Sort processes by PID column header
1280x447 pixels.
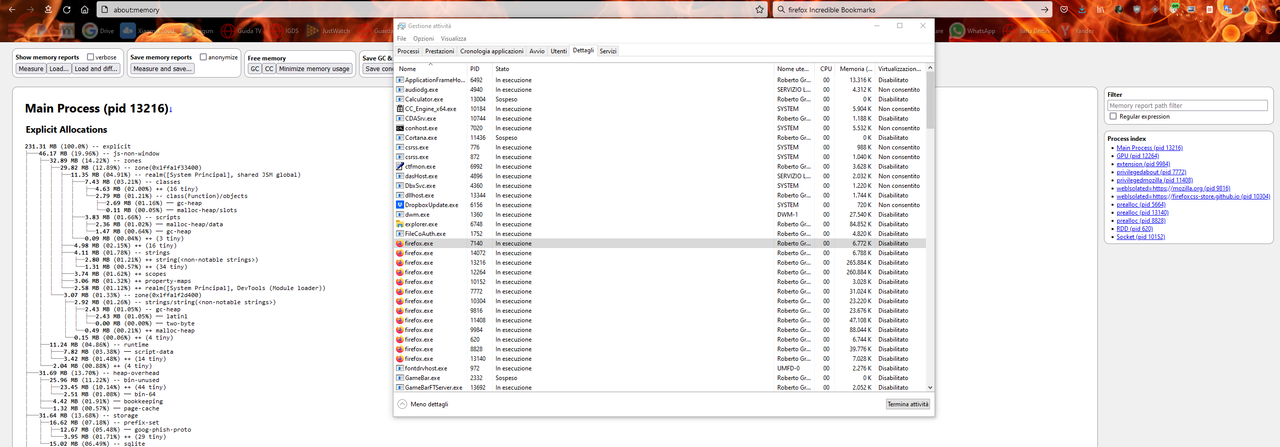(480, 68)
